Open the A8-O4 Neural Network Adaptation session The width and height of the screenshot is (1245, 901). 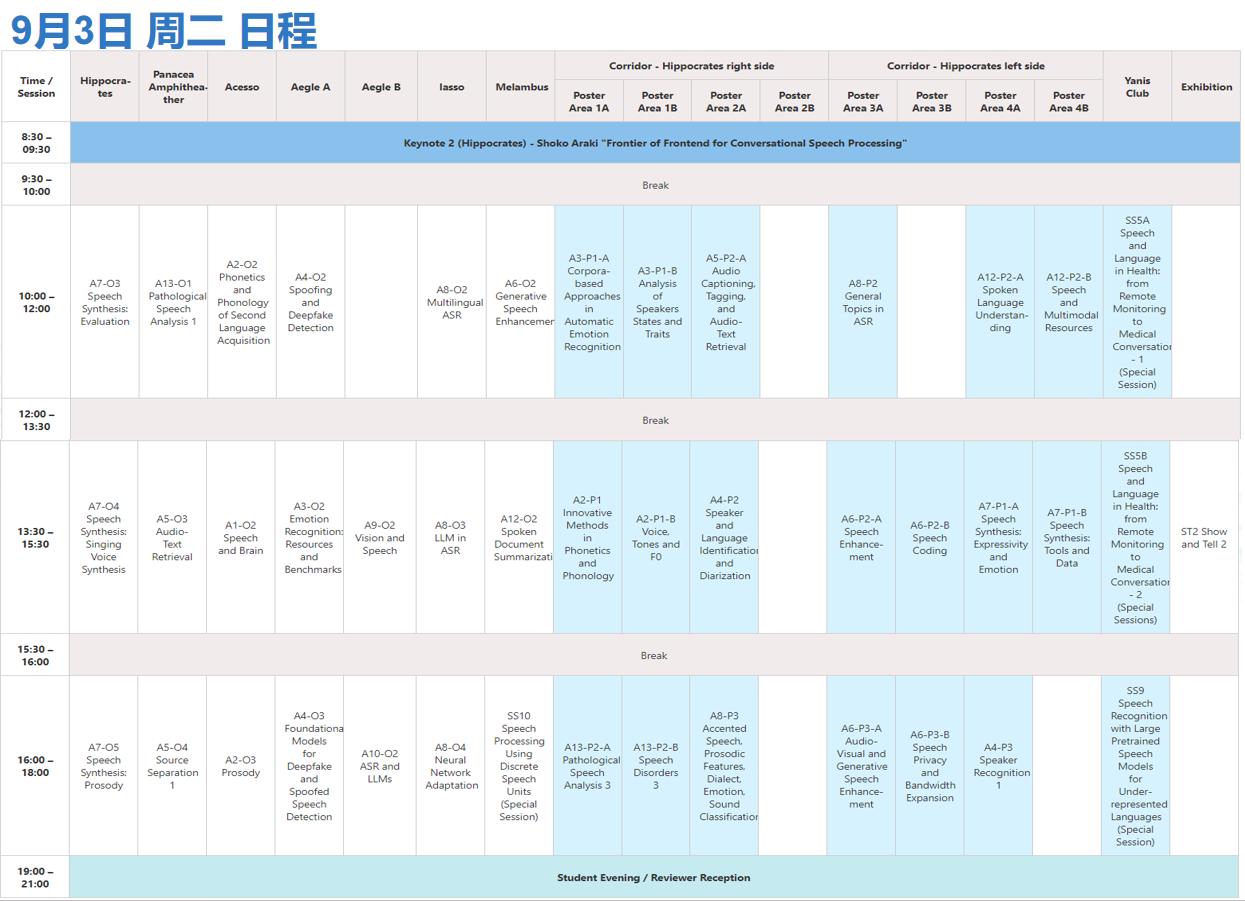pyautogui.click(x=451, y=766)
